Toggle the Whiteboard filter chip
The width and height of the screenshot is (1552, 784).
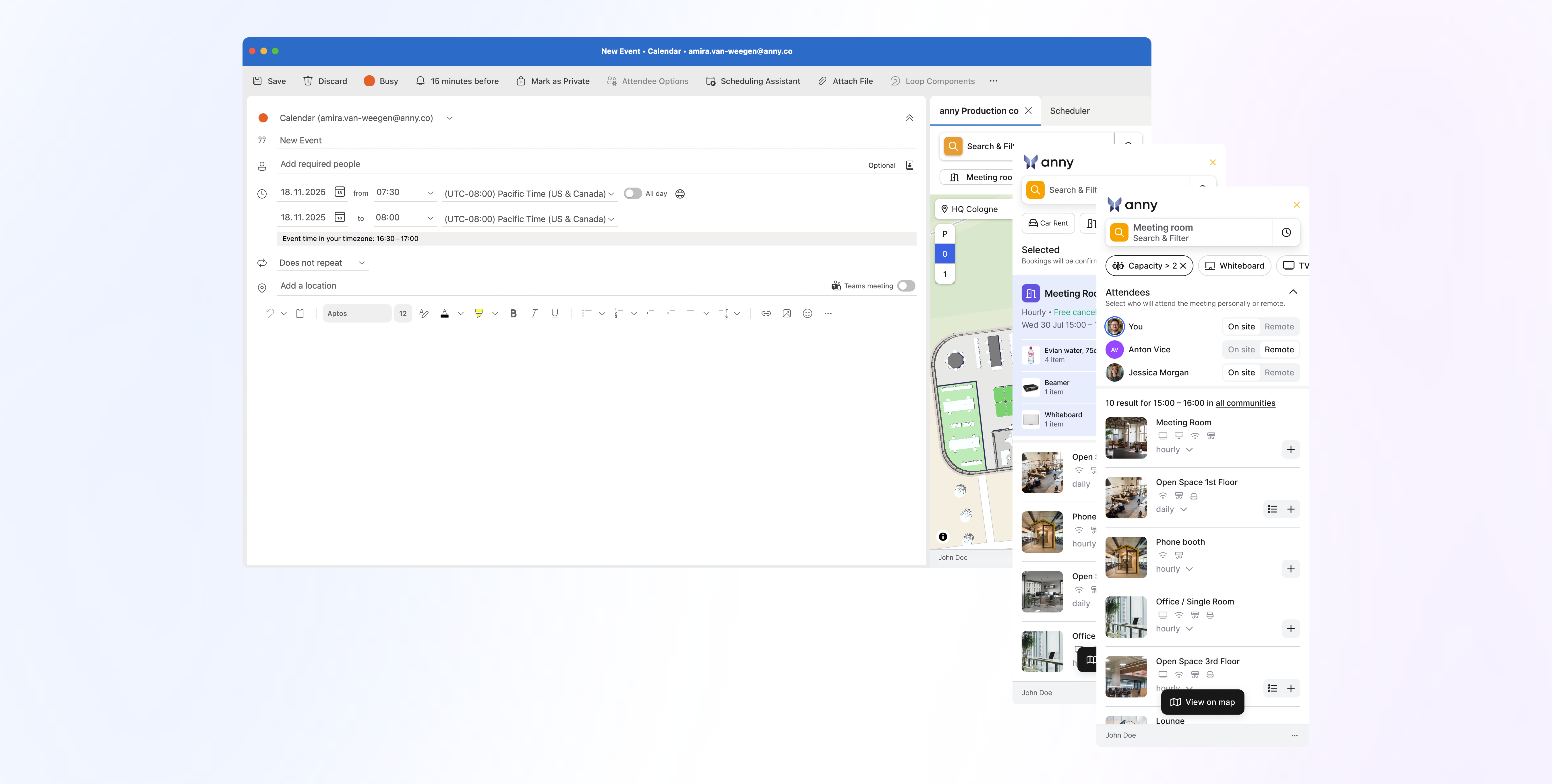coord(1235,266)
